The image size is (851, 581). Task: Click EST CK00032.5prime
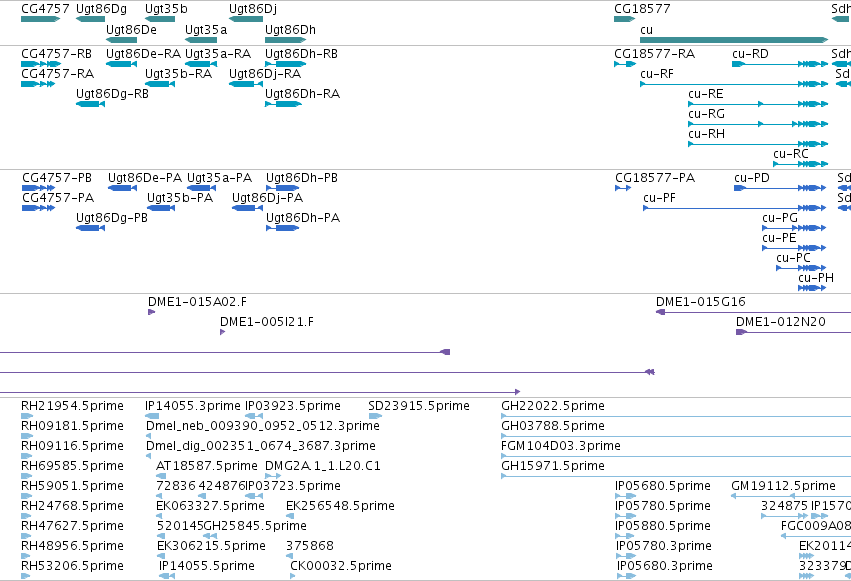pos(341,566)
